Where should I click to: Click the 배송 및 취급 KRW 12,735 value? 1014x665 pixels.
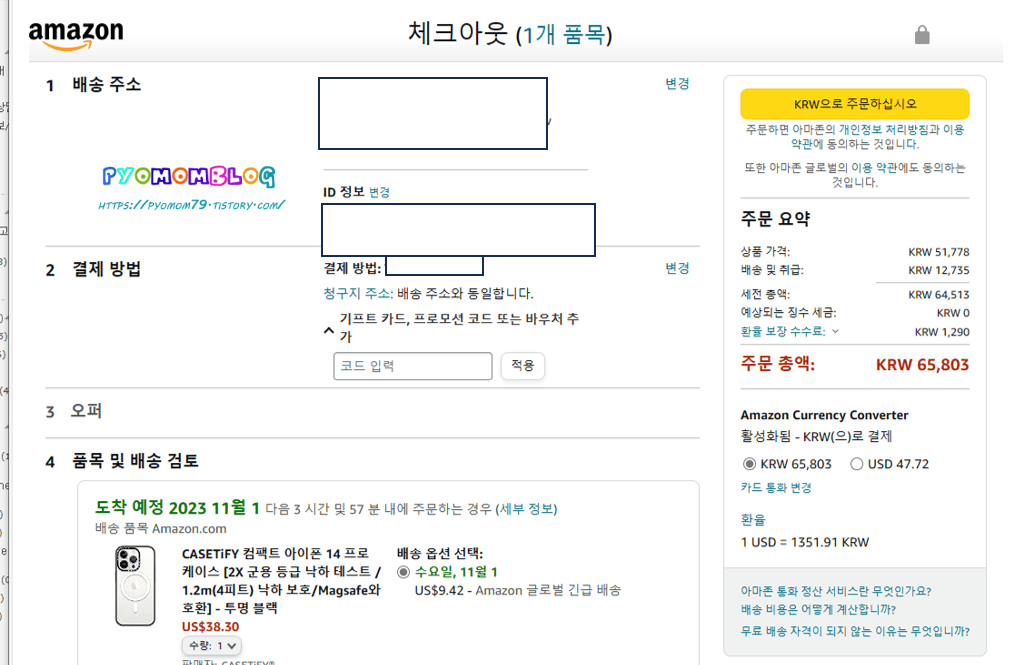pos(938,270)
